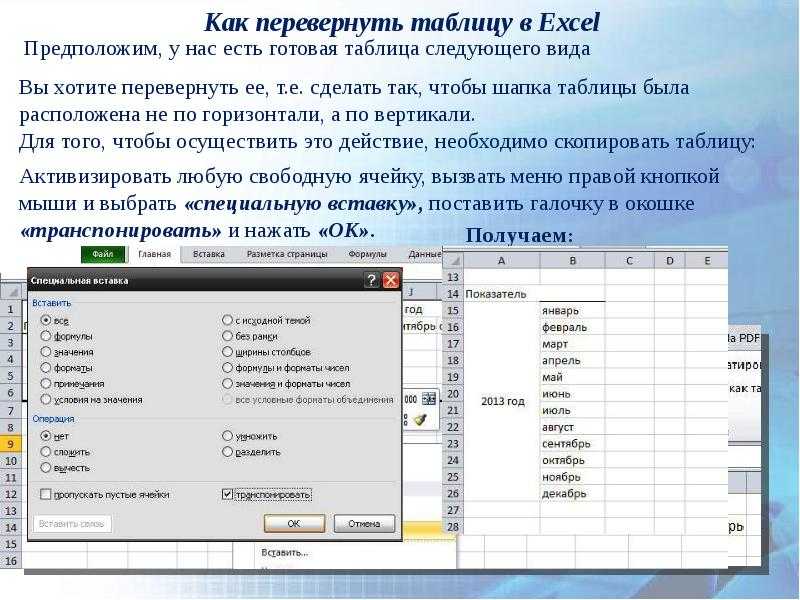Viewport: 800px width, 600px height.
Task: Click the 'январь' cell
Action: point(572,311)
